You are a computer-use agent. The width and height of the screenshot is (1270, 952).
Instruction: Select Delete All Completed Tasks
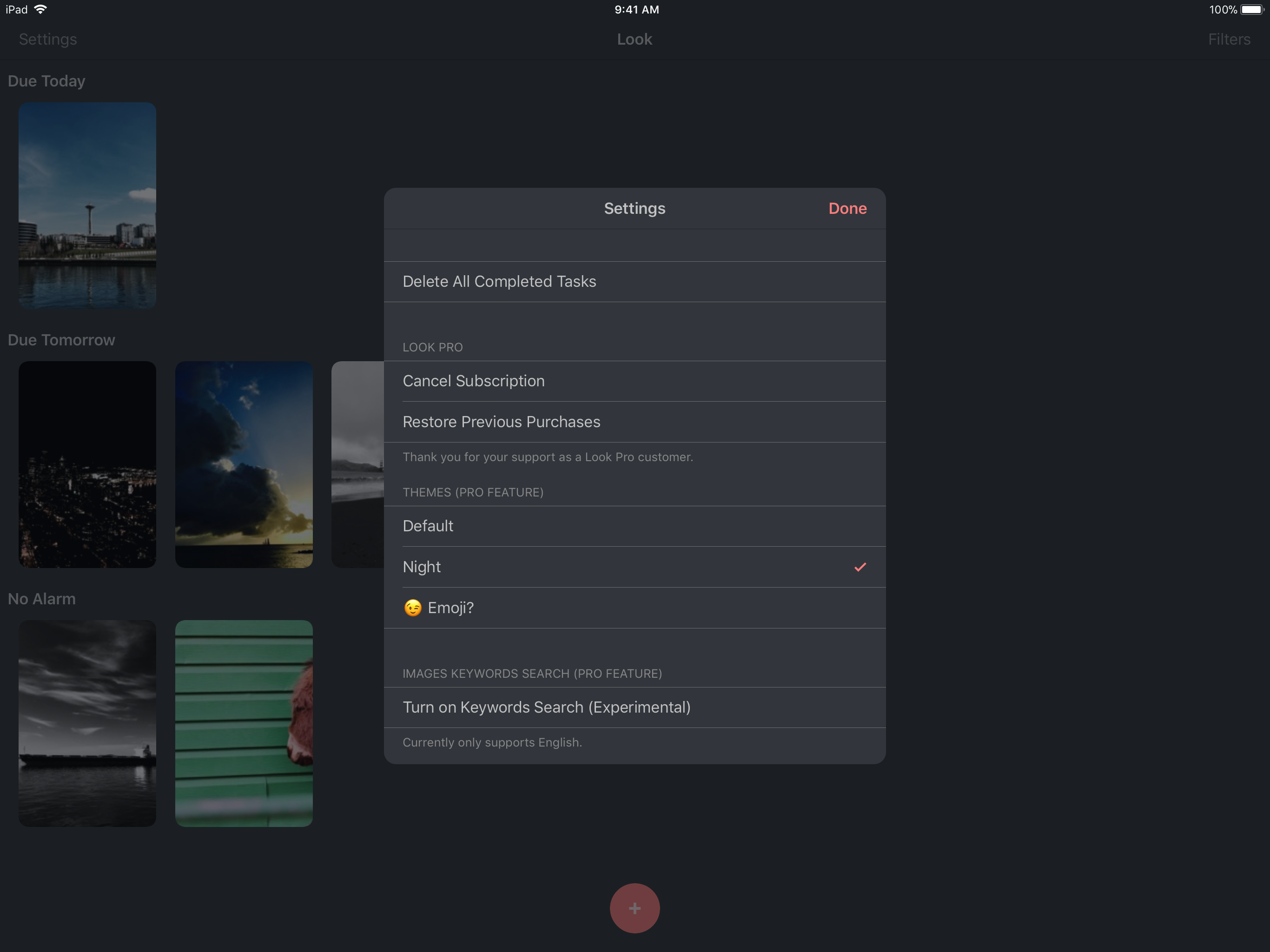pos(635,281)
